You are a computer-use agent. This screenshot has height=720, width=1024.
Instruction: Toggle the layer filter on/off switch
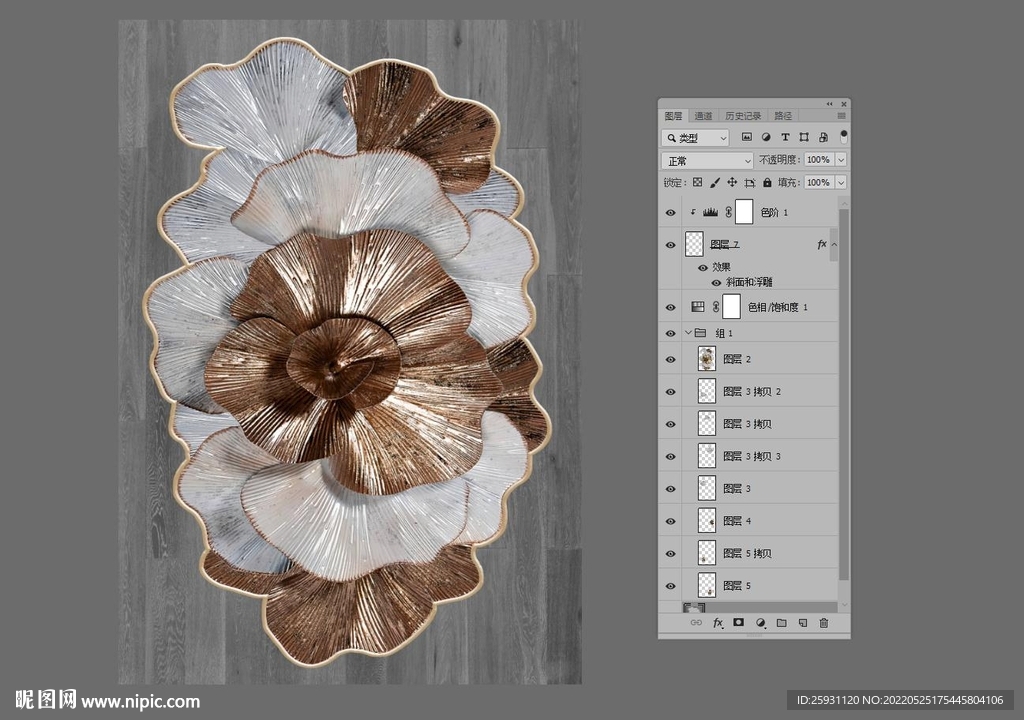pos(843,135)
